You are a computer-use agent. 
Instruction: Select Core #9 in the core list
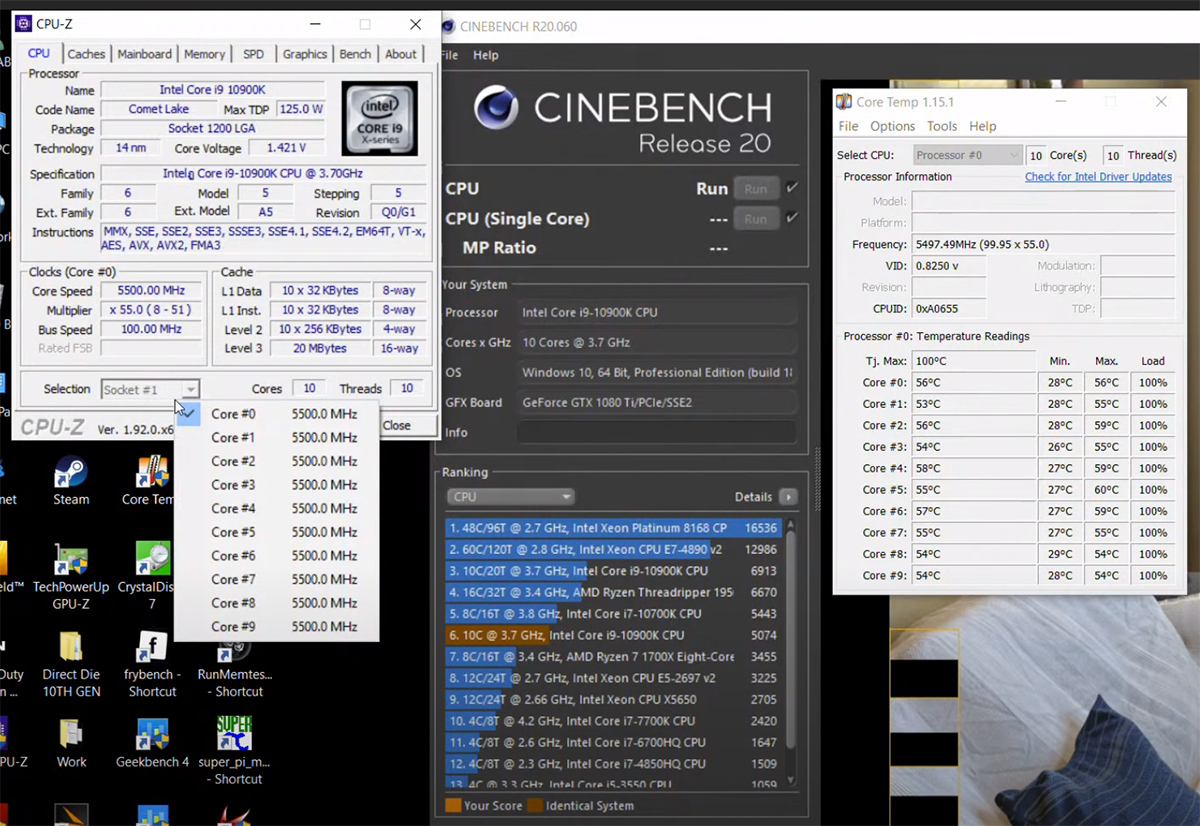277,627
